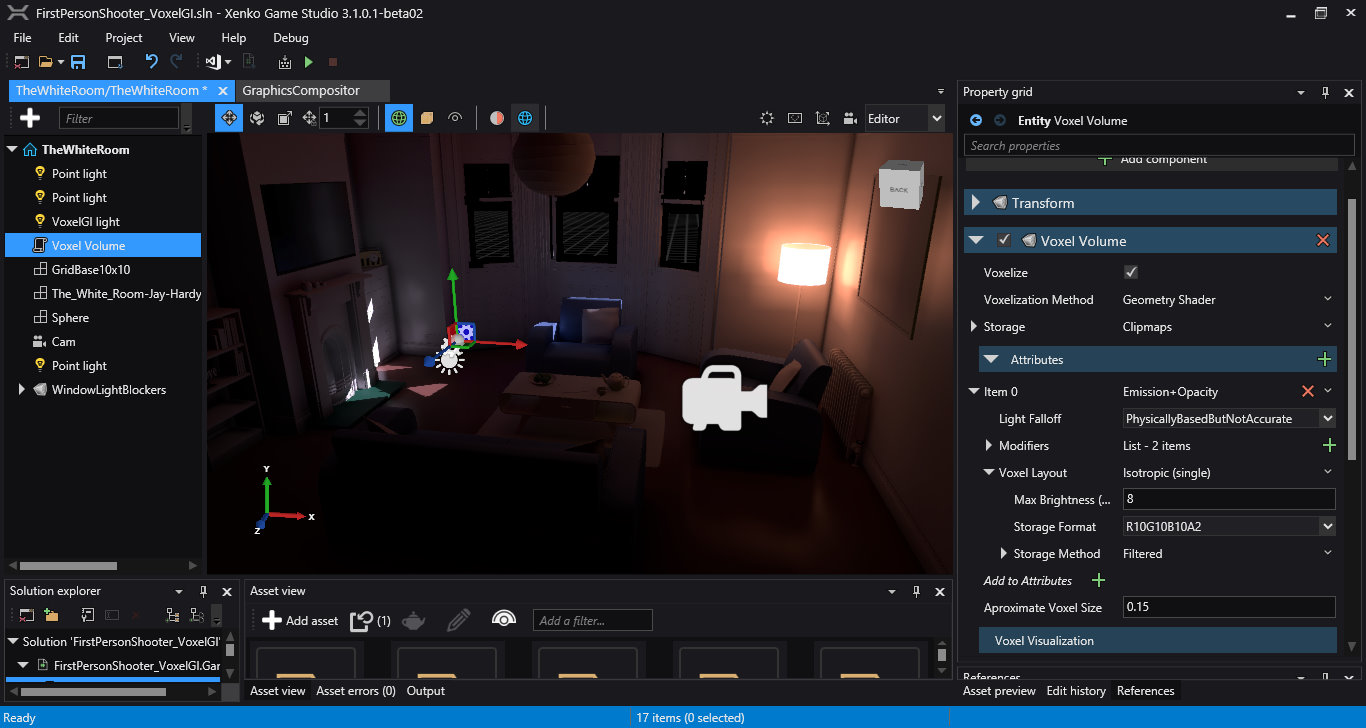Click the Max Brightness value field
The width and height of the screenshot is (1366, 728).
pyautogui.click(x=1228, y=499)
